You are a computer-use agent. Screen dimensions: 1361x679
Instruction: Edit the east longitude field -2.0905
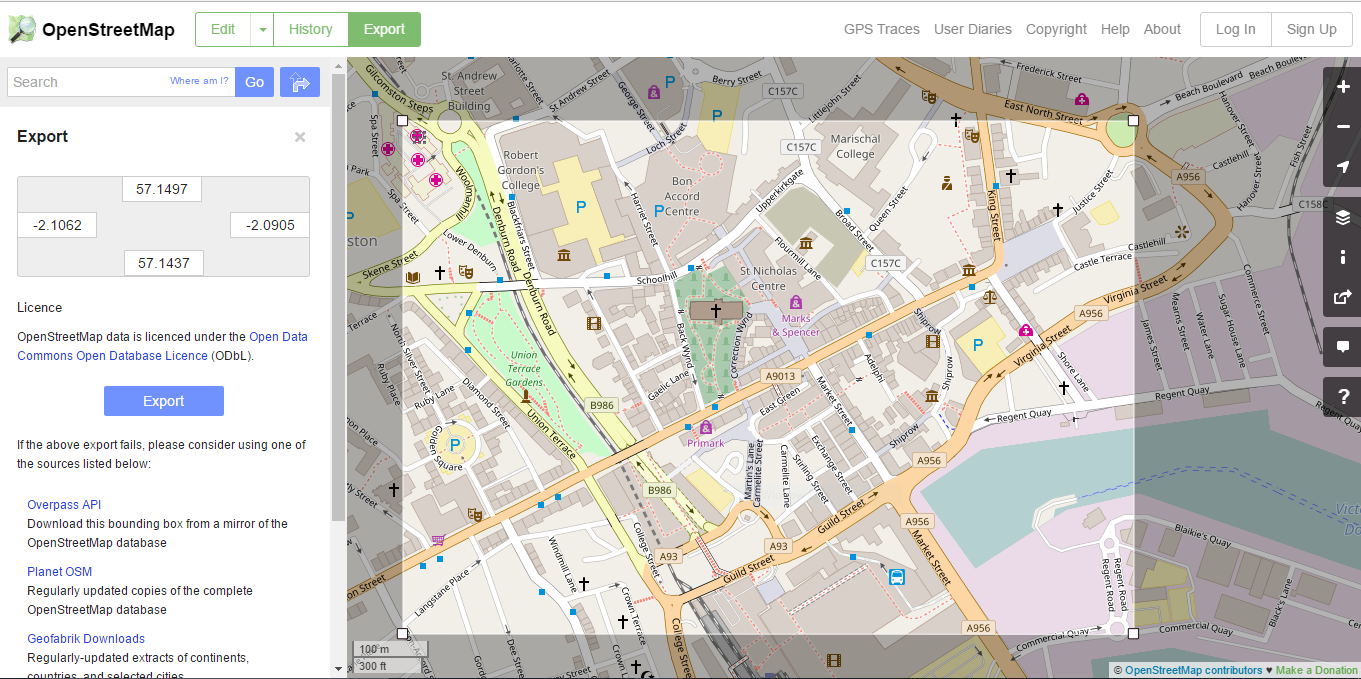[270, 225]
